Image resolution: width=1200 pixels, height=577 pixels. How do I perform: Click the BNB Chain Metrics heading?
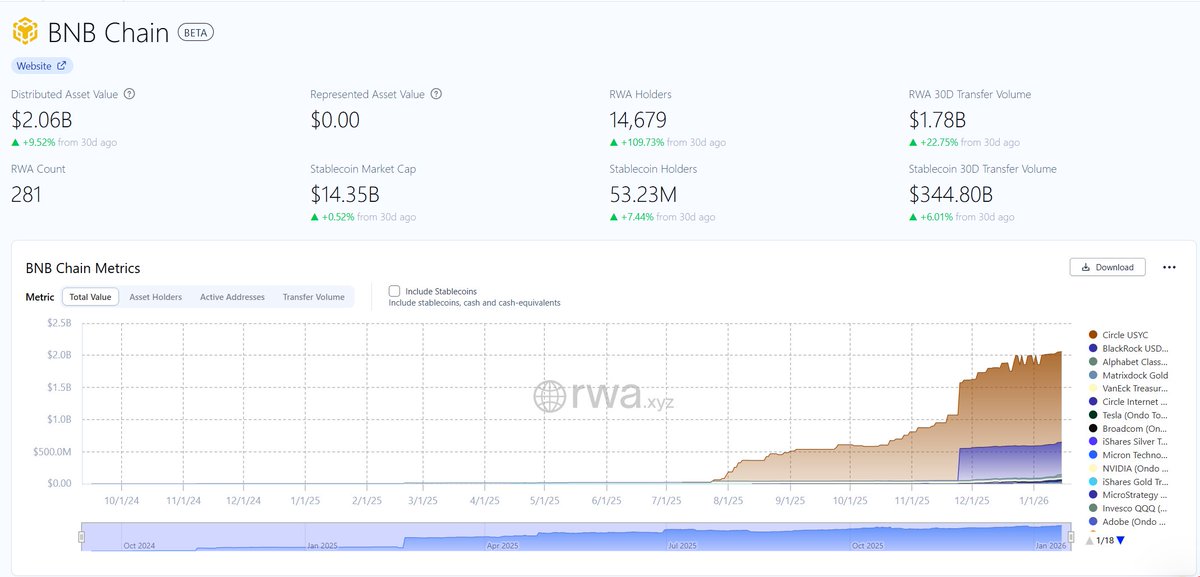coord(83,268)
